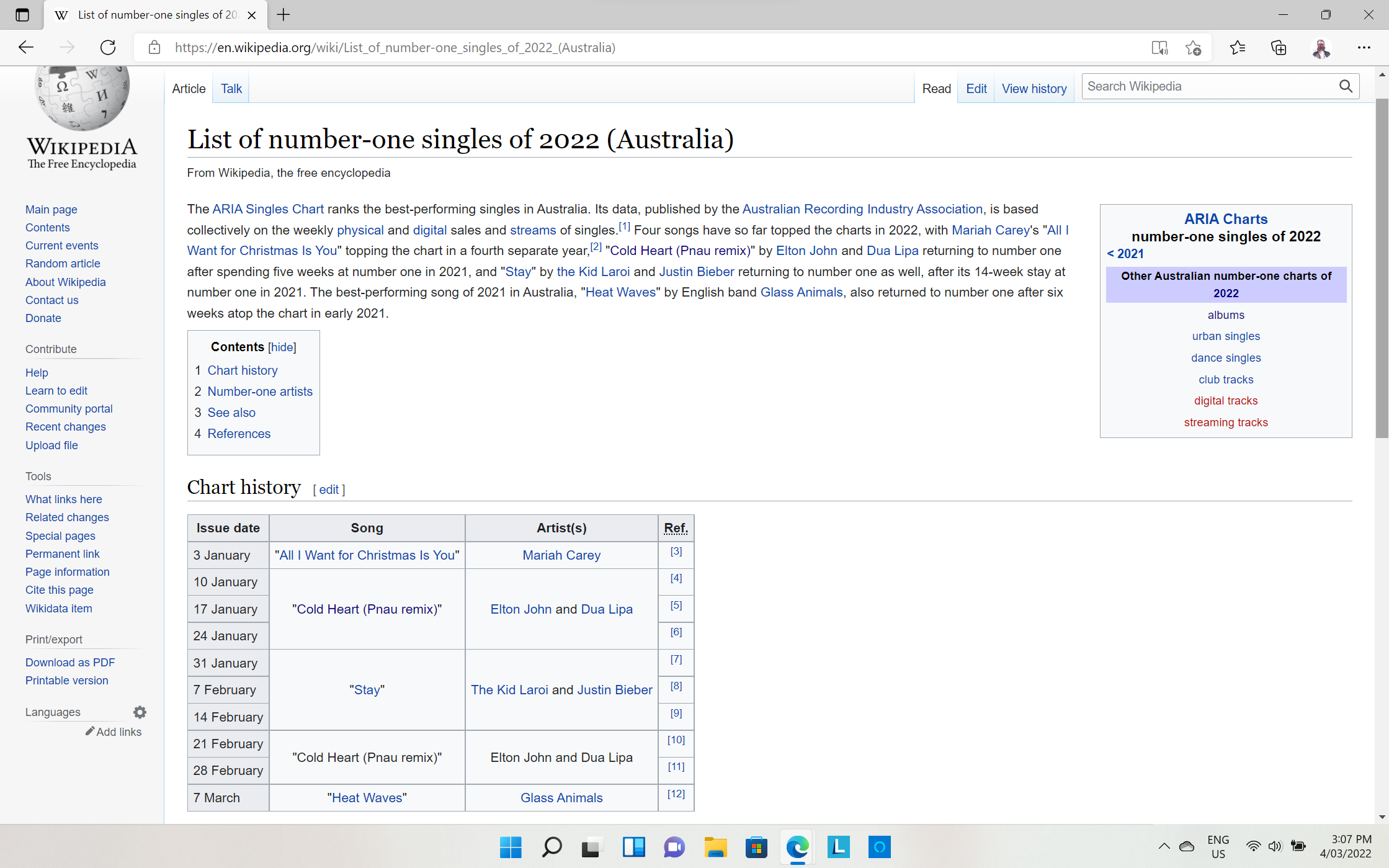Open streaming tracks chart link
The height and width of the screenshot is (868, 1389).
(1226, 423)
